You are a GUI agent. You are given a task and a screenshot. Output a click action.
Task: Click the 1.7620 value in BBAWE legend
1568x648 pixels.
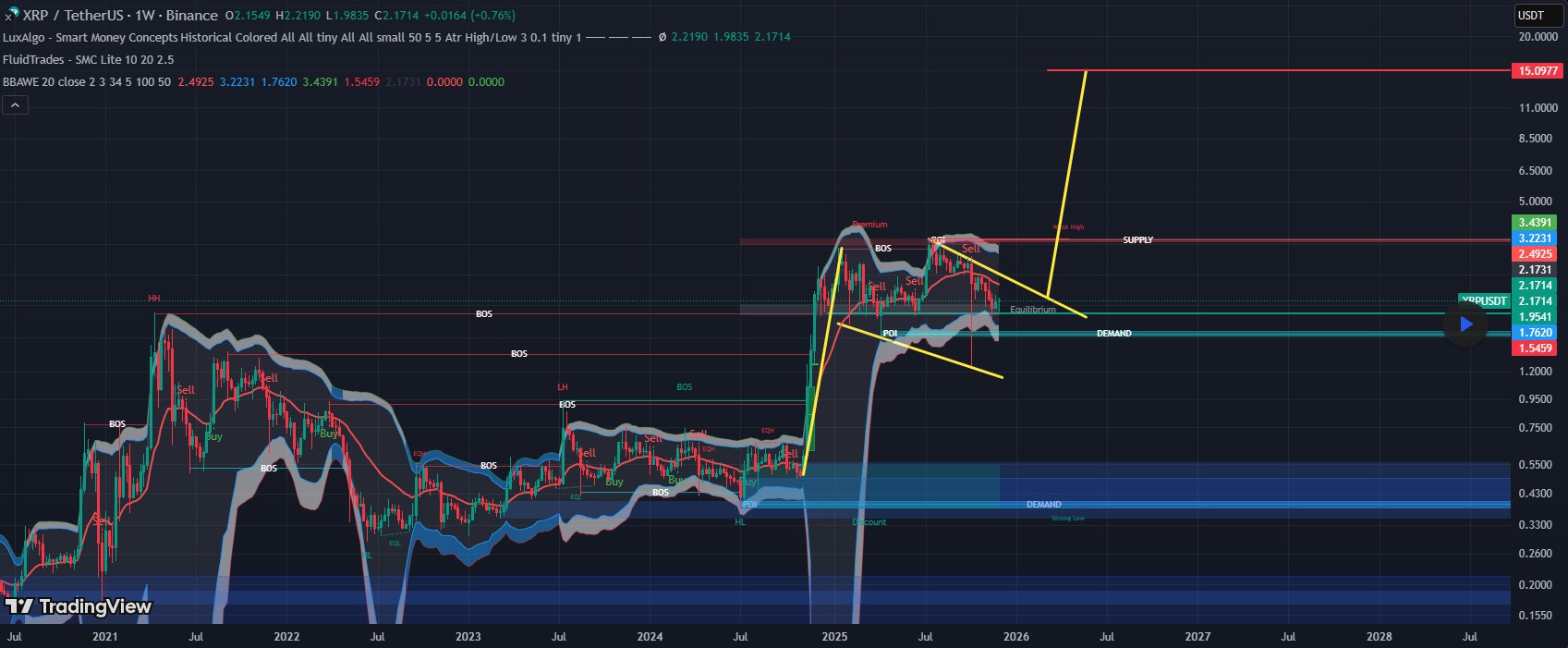pos(279,82)
